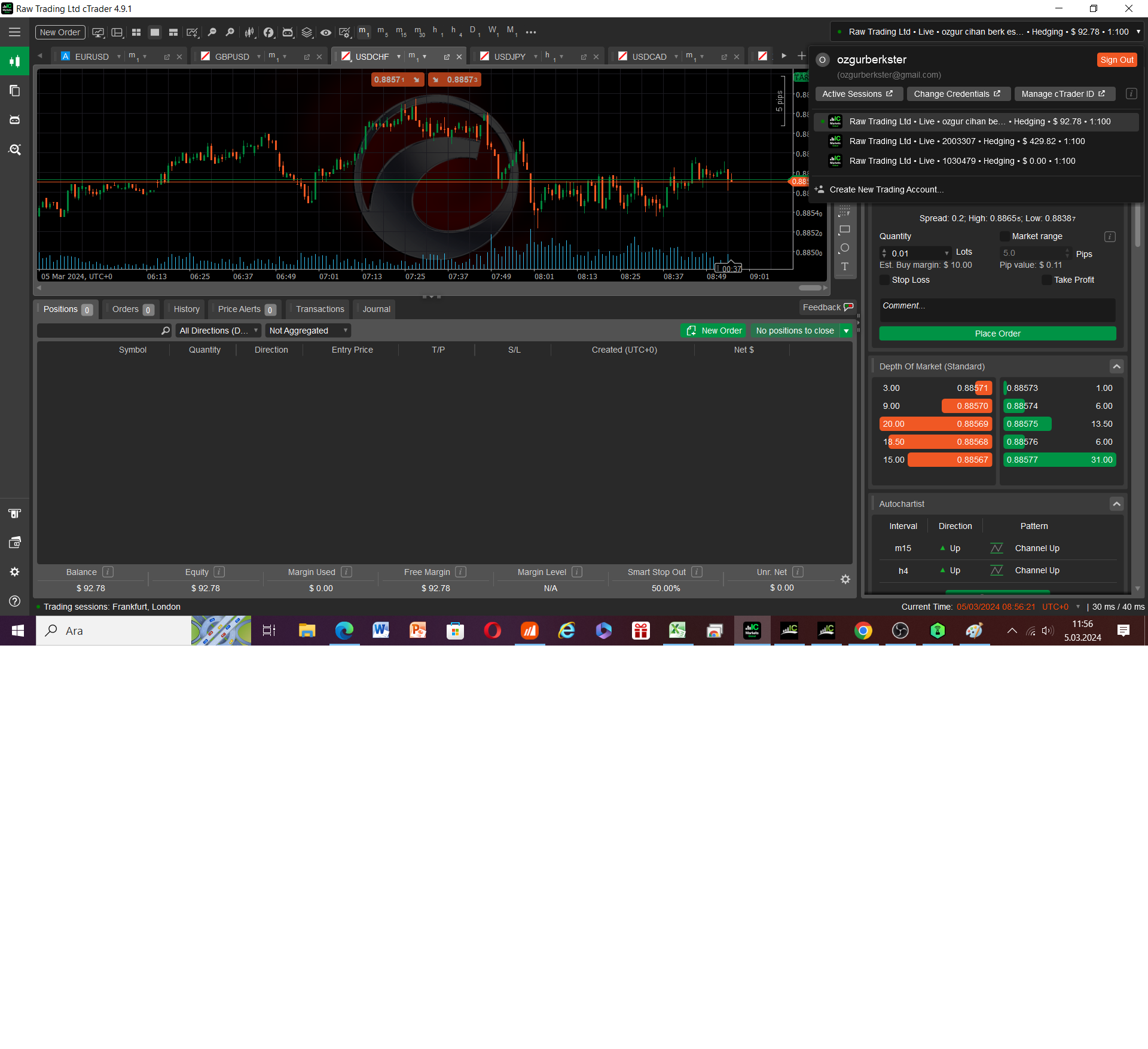Enable the Take Profit checkbox

[1046, 280]
